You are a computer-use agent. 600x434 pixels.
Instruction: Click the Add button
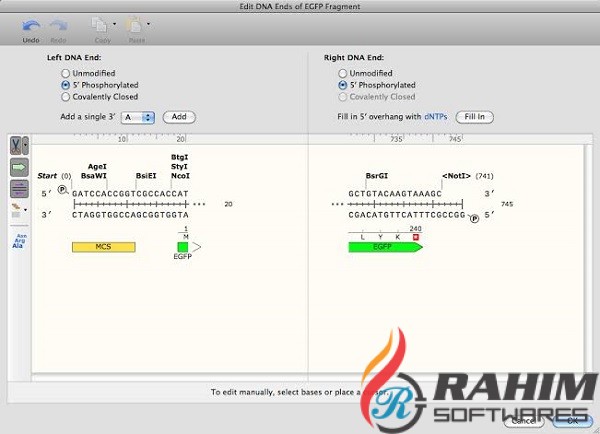point(179,117)
